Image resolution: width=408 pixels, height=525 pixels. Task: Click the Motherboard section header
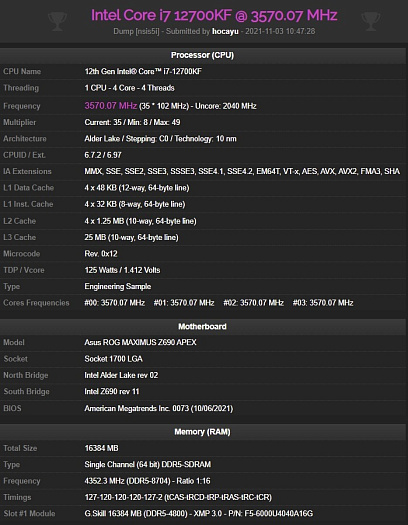point(202,326)
